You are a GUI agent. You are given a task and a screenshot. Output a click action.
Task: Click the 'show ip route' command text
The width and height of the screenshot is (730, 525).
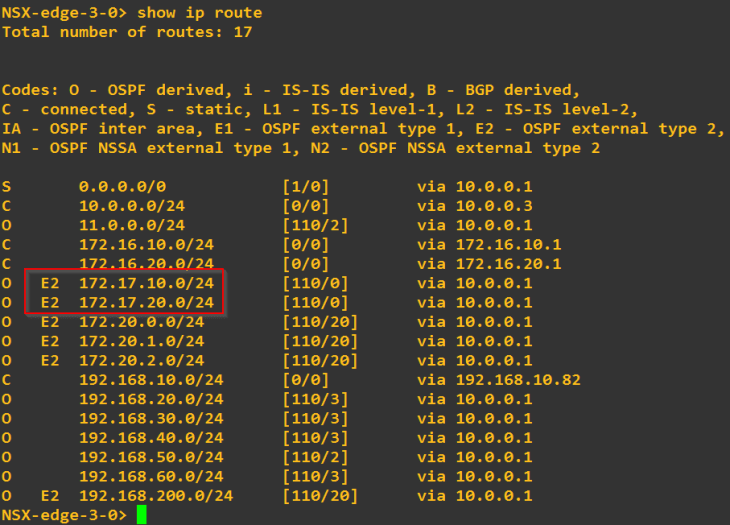199,13
